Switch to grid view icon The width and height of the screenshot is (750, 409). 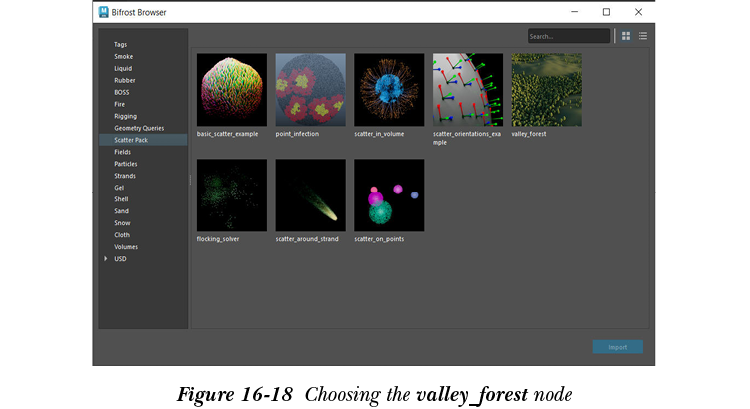[x=626, y=36]
